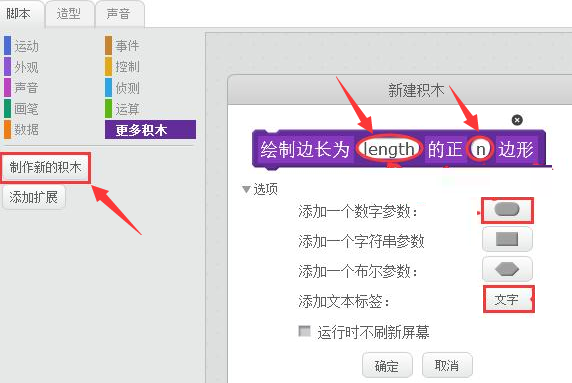This screenshot has height=383, width=572.
Task: Click the blue 运动 category color swatch
Action: pos(7,45)
